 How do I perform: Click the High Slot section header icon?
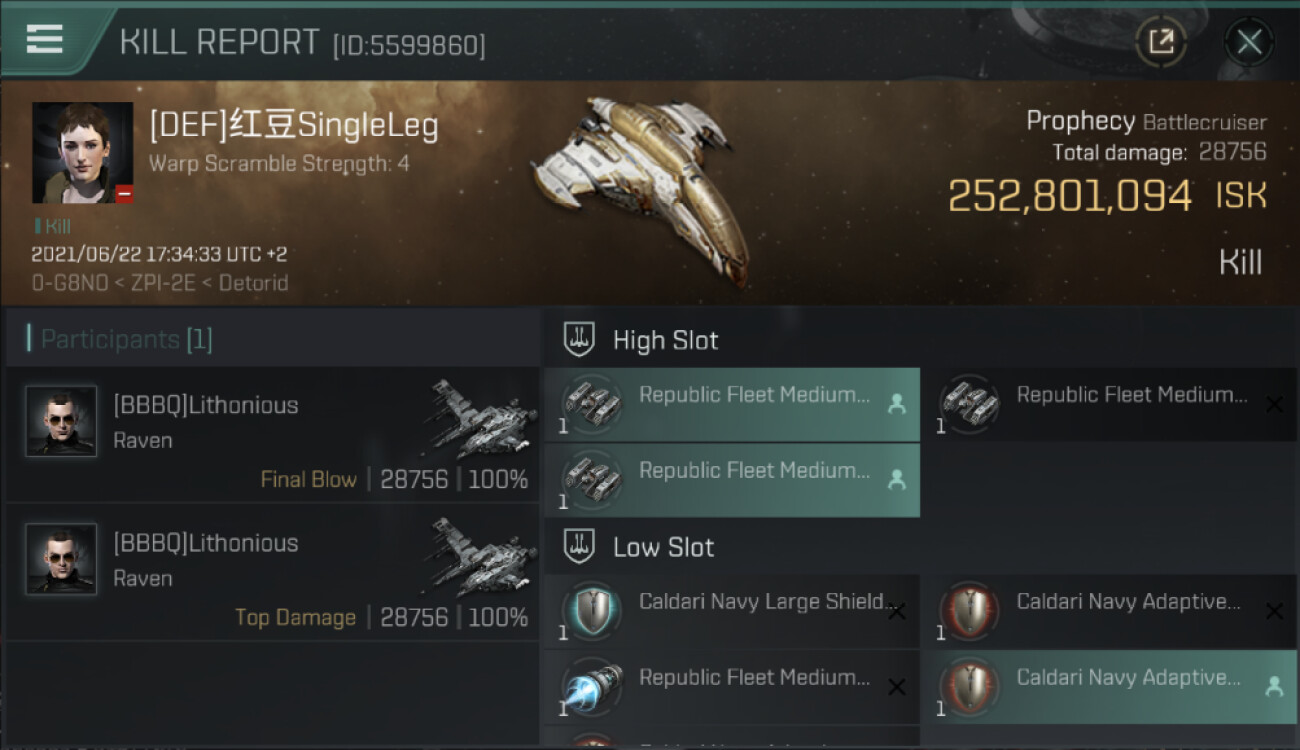click(580, 340)
